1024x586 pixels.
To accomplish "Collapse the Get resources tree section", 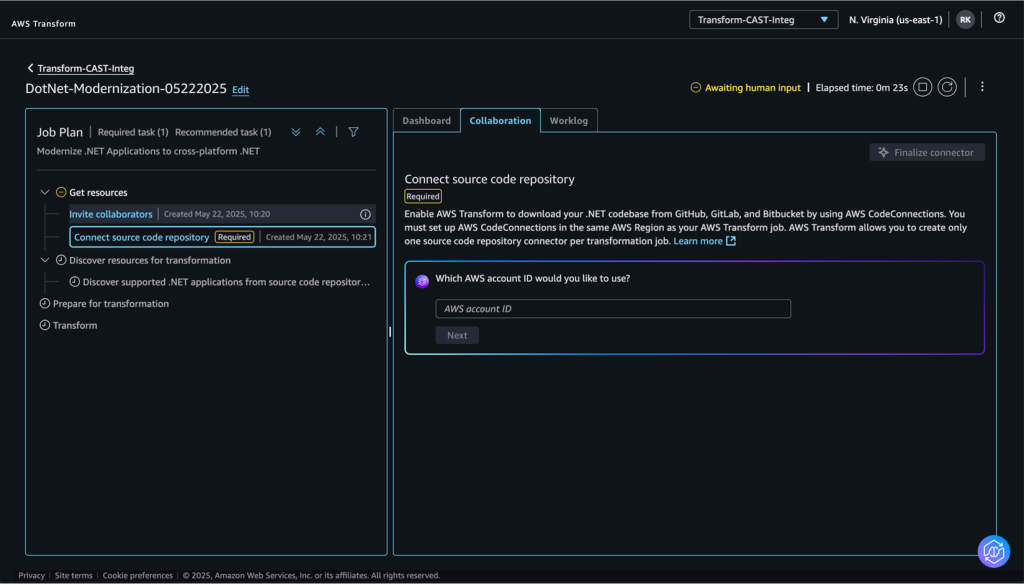I will [x=44, y=191].
